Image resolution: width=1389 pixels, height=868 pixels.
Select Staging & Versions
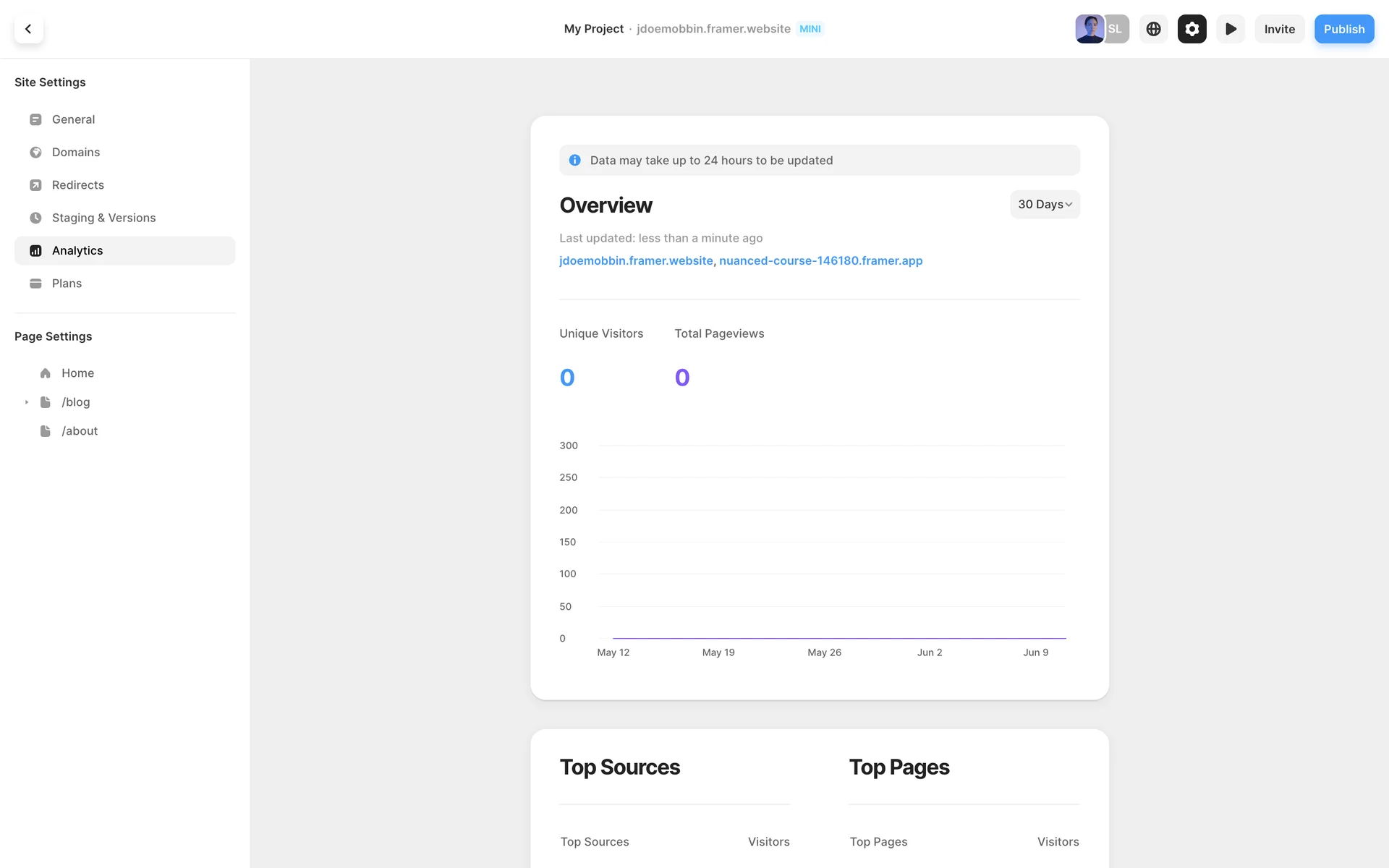click(x=103, y=218)
